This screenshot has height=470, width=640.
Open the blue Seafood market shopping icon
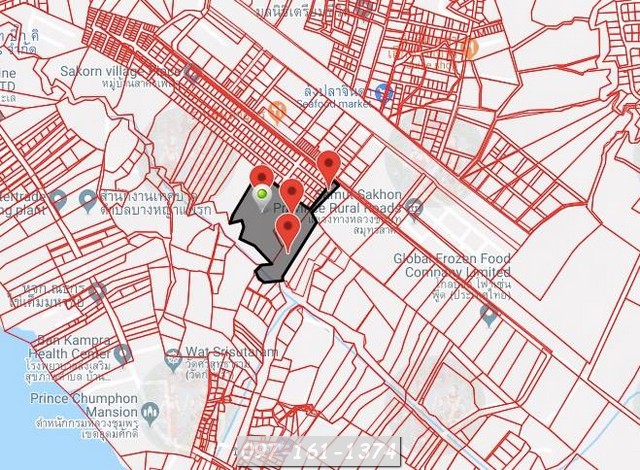[384, 93]
